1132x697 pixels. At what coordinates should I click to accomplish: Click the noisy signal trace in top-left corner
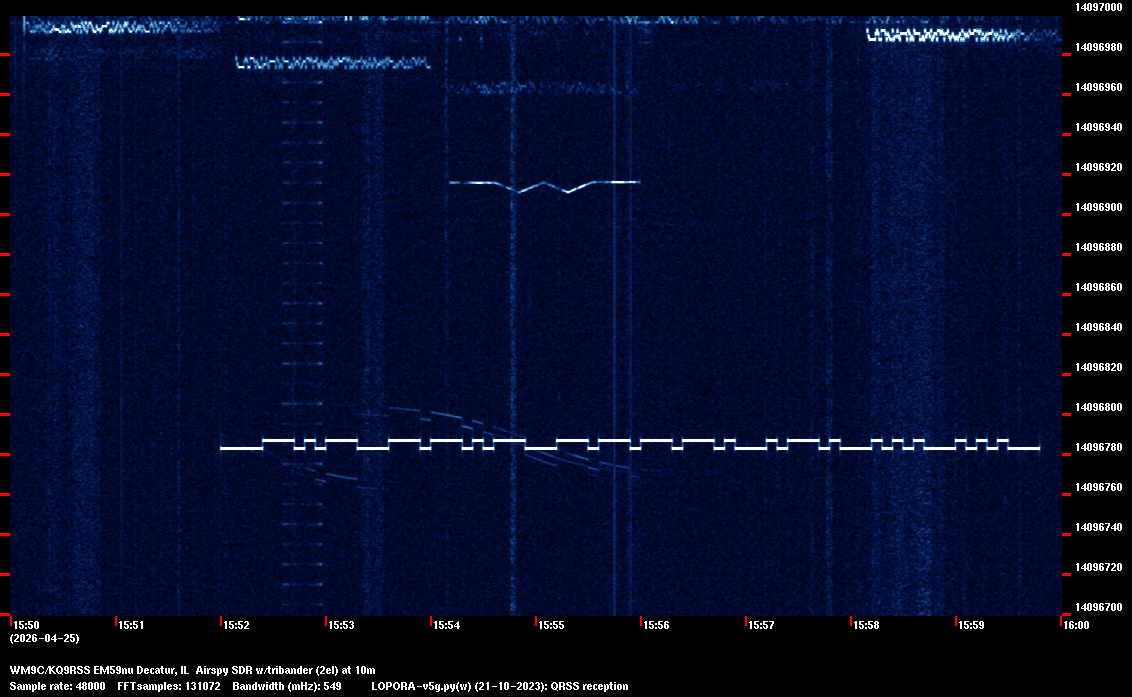(120, 27)
